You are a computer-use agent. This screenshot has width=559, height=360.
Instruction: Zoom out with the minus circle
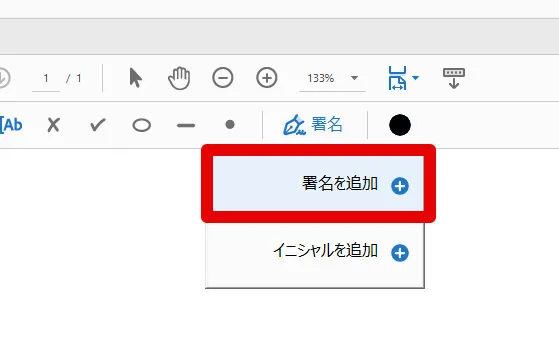coord(223,78)
